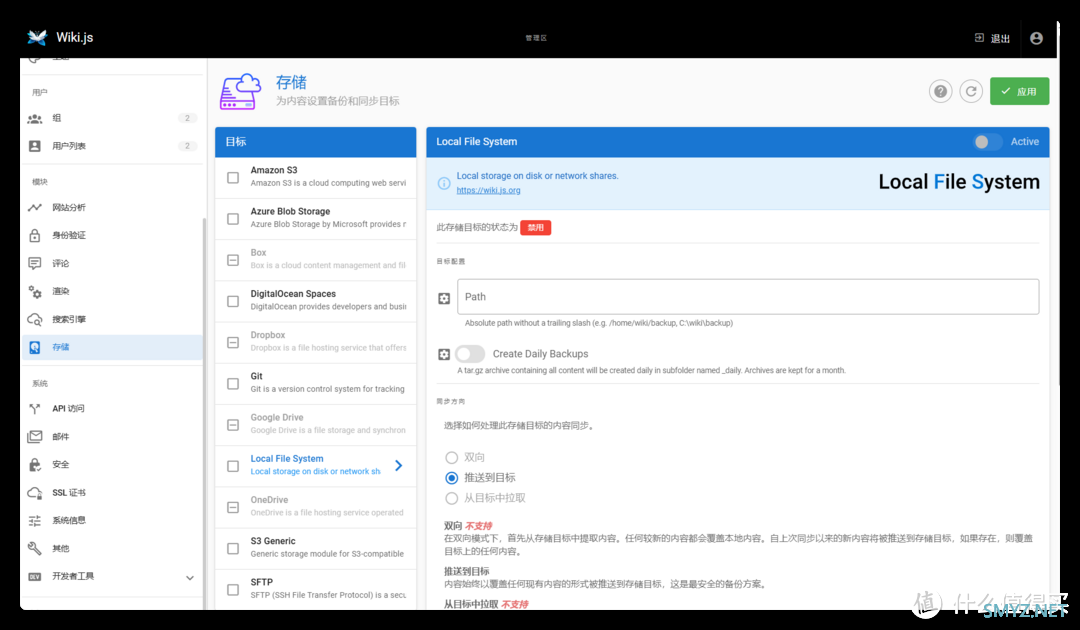1080x630 pixels.
Task: Click the red 禁用 status badge
Action: click(535, 228)
